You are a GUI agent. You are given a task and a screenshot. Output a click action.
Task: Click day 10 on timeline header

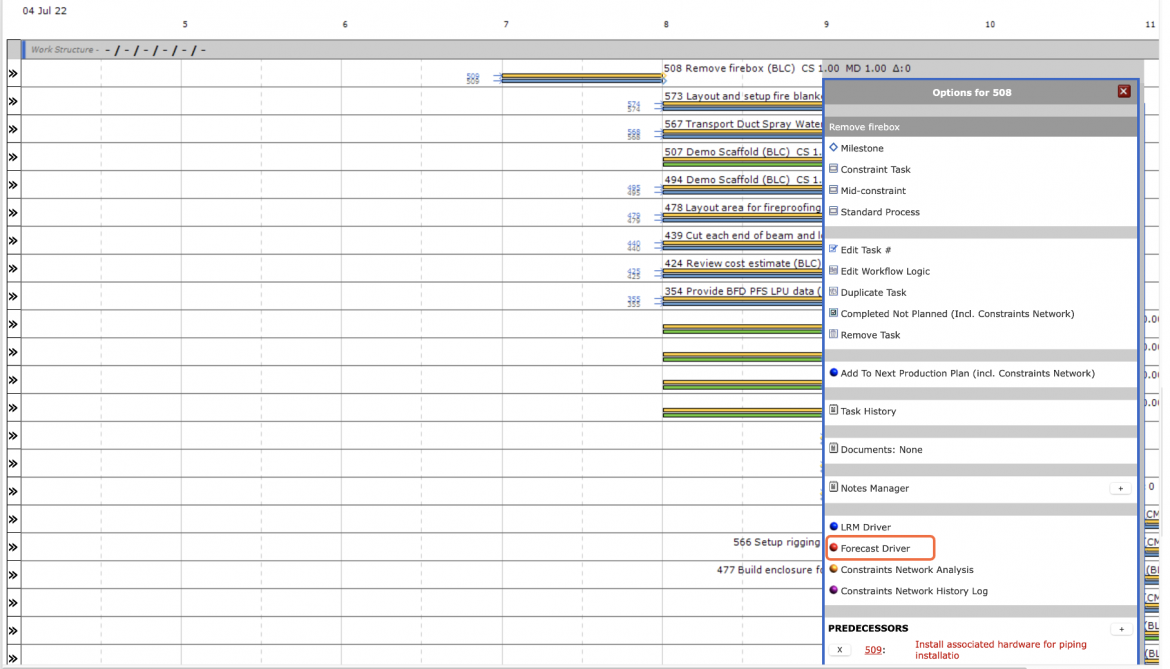989,25
